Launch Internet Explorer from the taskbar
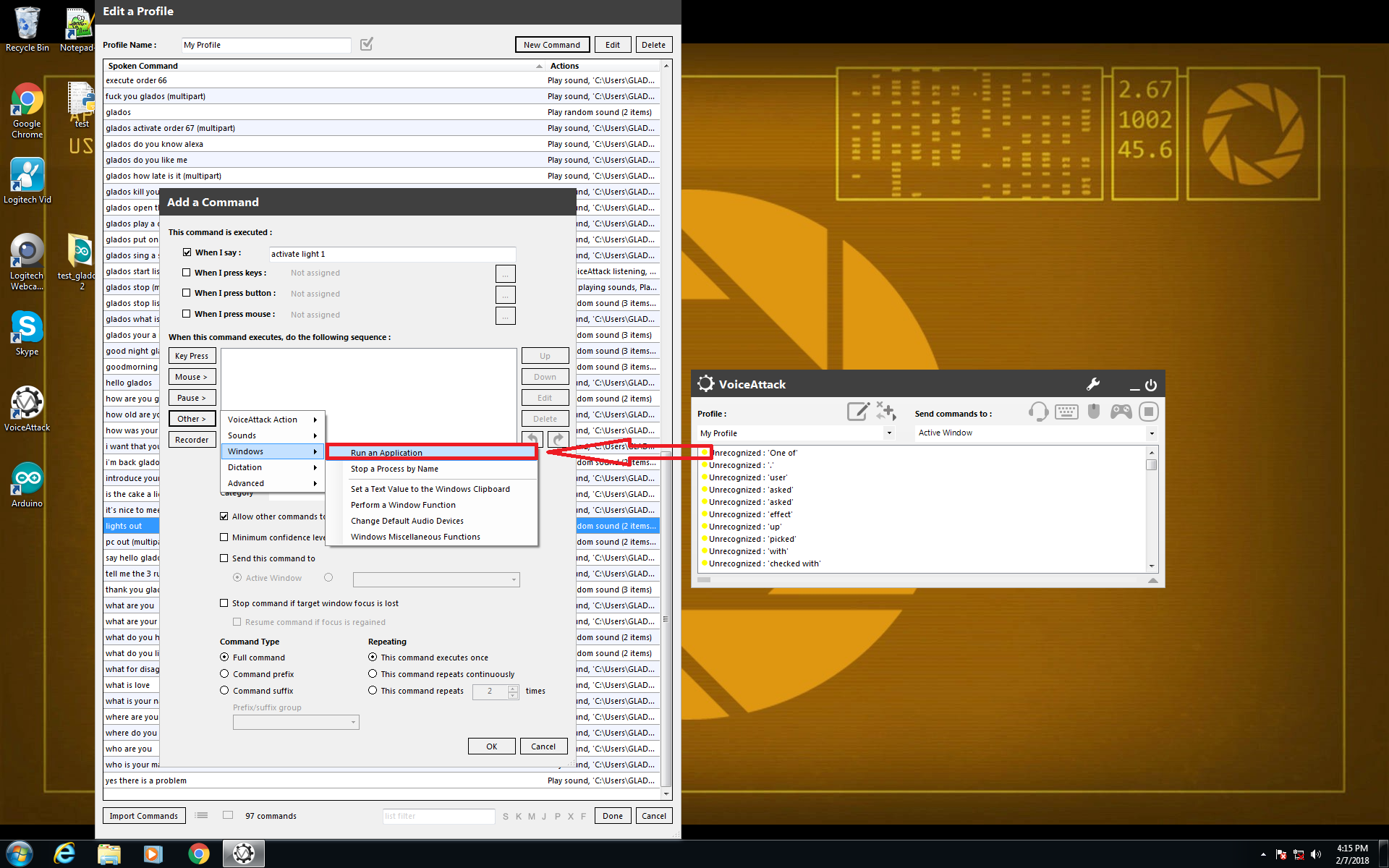The image size is (1389, 868). [x=64, y=854]
